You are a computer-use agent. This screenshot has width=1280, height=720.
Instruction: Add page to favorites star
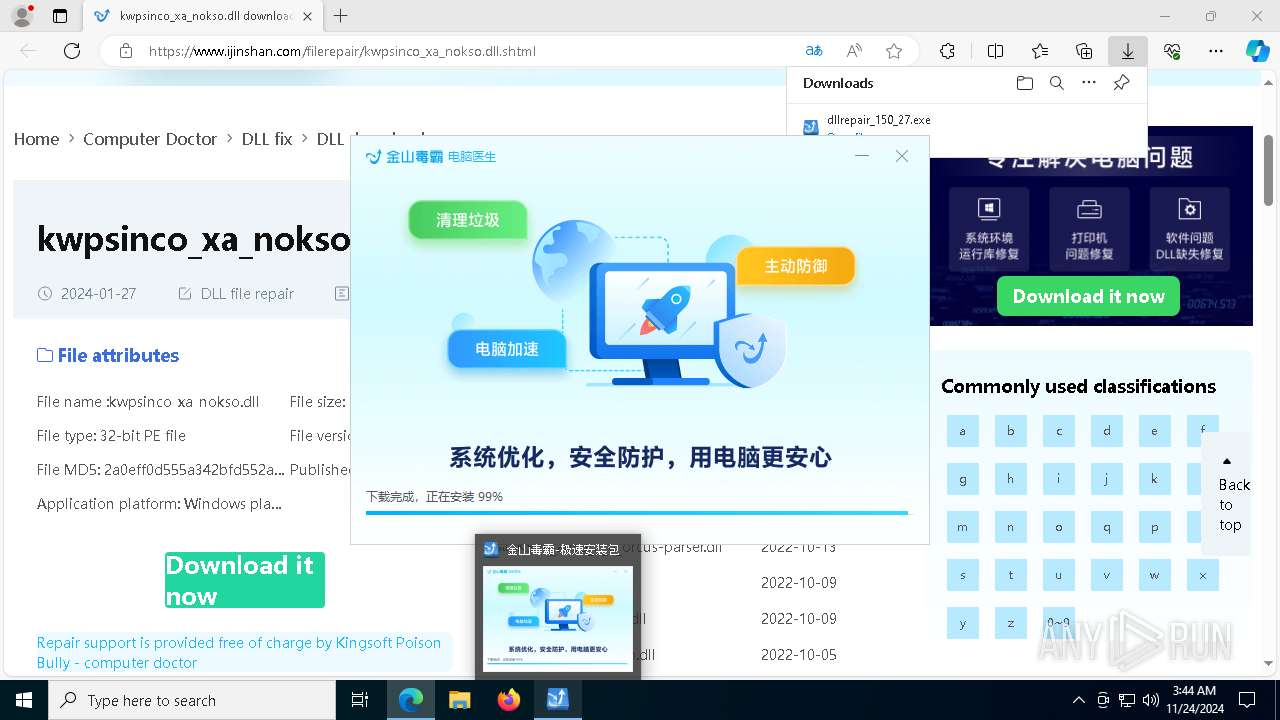click(894, 51)
